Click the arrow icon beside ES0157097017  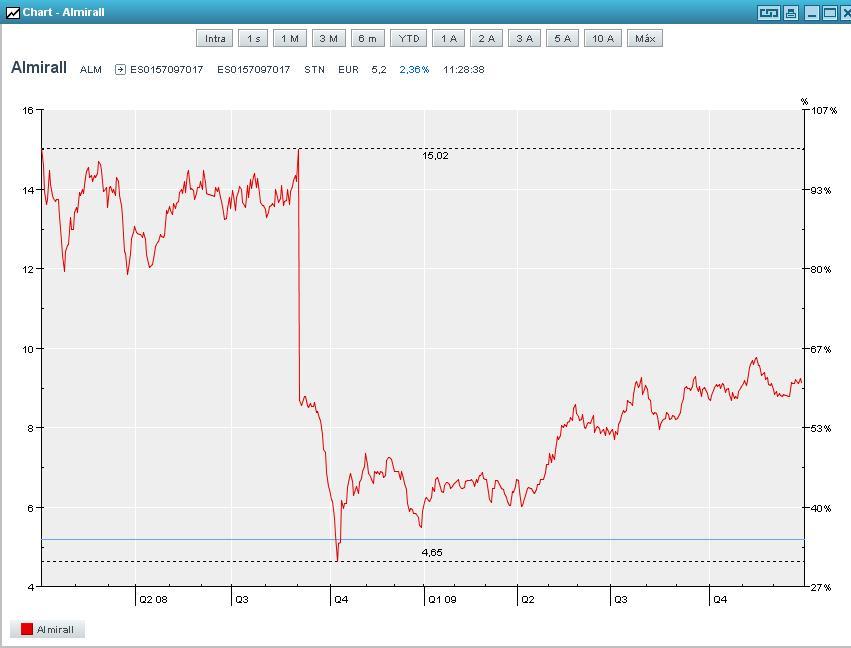120,69
